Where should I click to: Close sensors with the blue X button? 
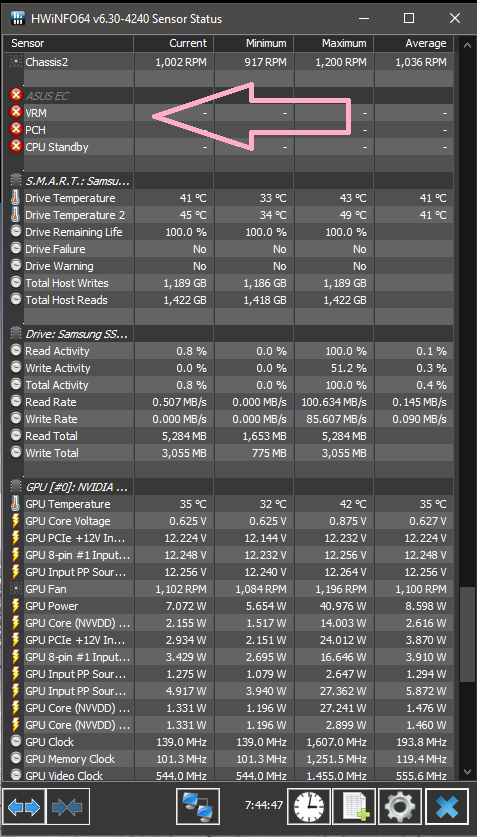click(x=447, y=806)
